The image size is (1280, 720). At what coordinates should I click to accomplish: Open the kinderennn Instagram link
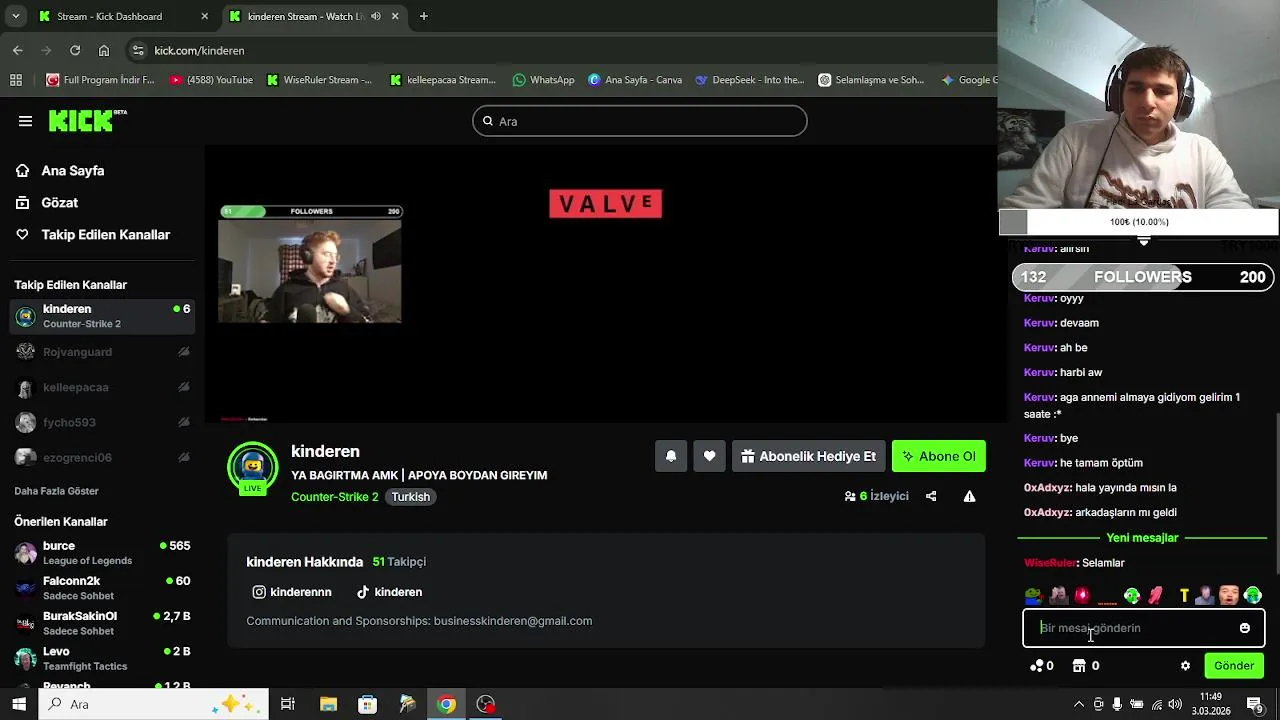pos(292,592)
